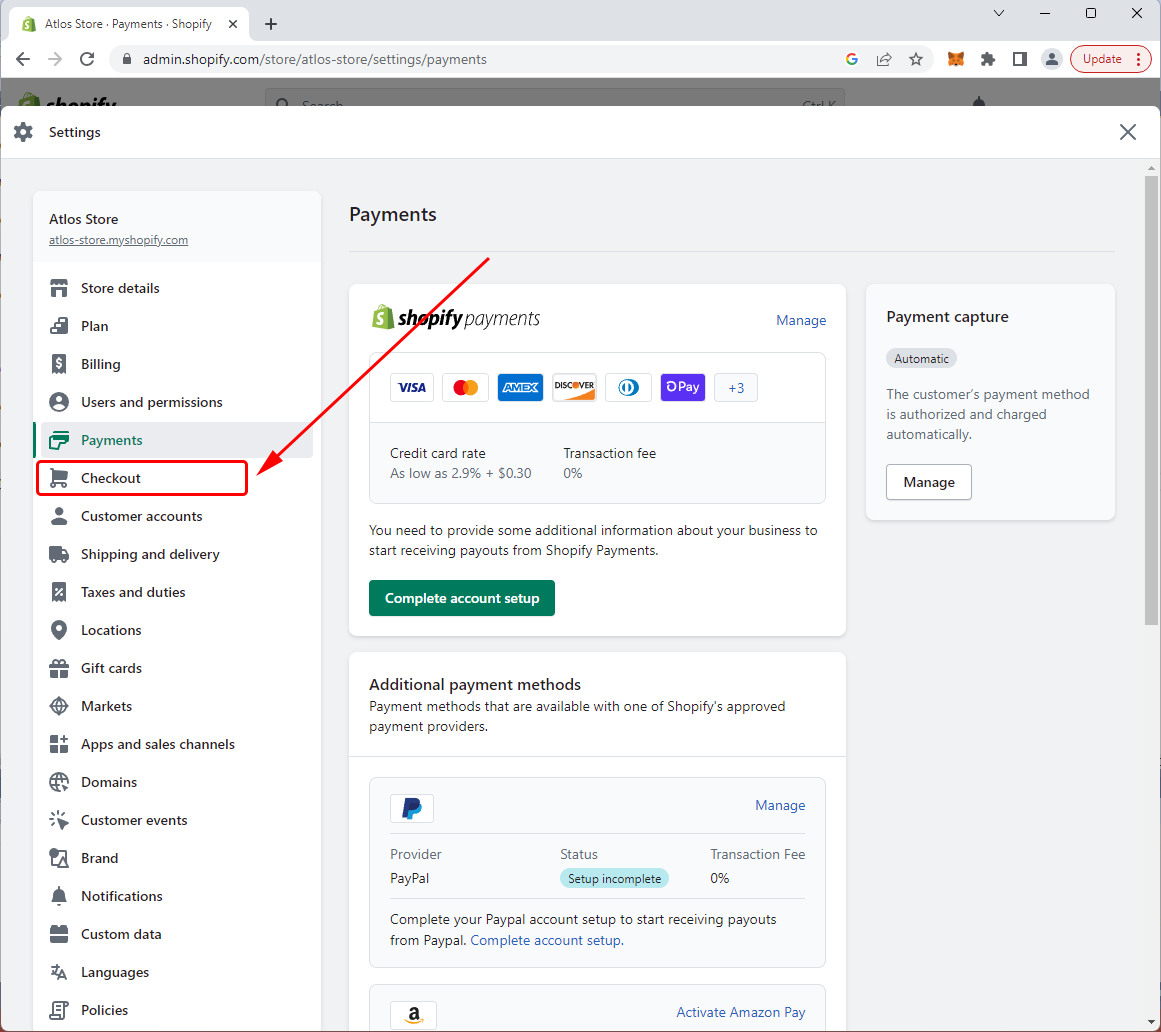1161x1032 pixels.
Task: Open the MetaMask fox extension
Action: (956, 59)
